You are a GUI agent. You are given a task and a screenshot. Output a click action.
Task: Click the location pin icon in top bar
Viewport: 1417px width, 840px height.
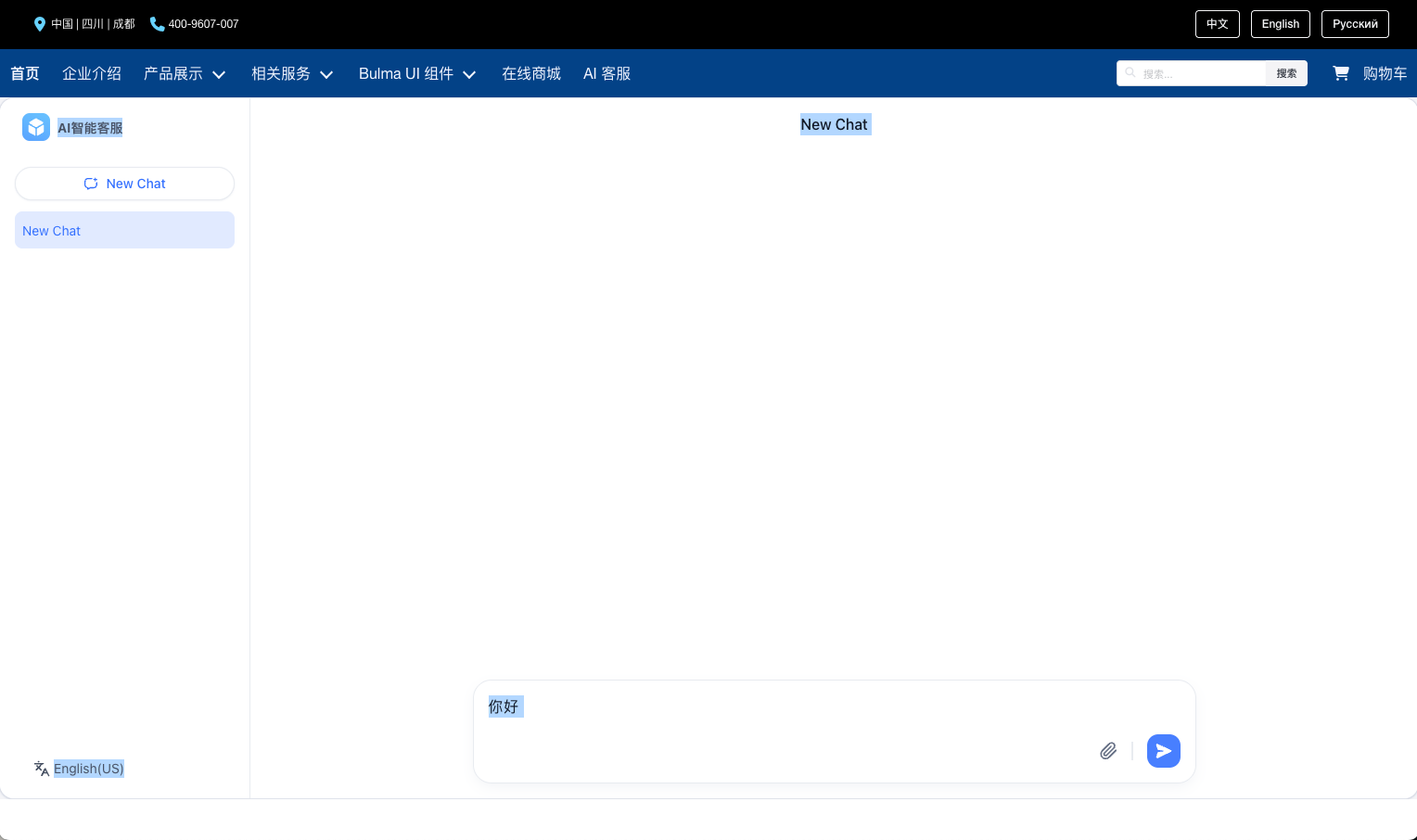40,24
